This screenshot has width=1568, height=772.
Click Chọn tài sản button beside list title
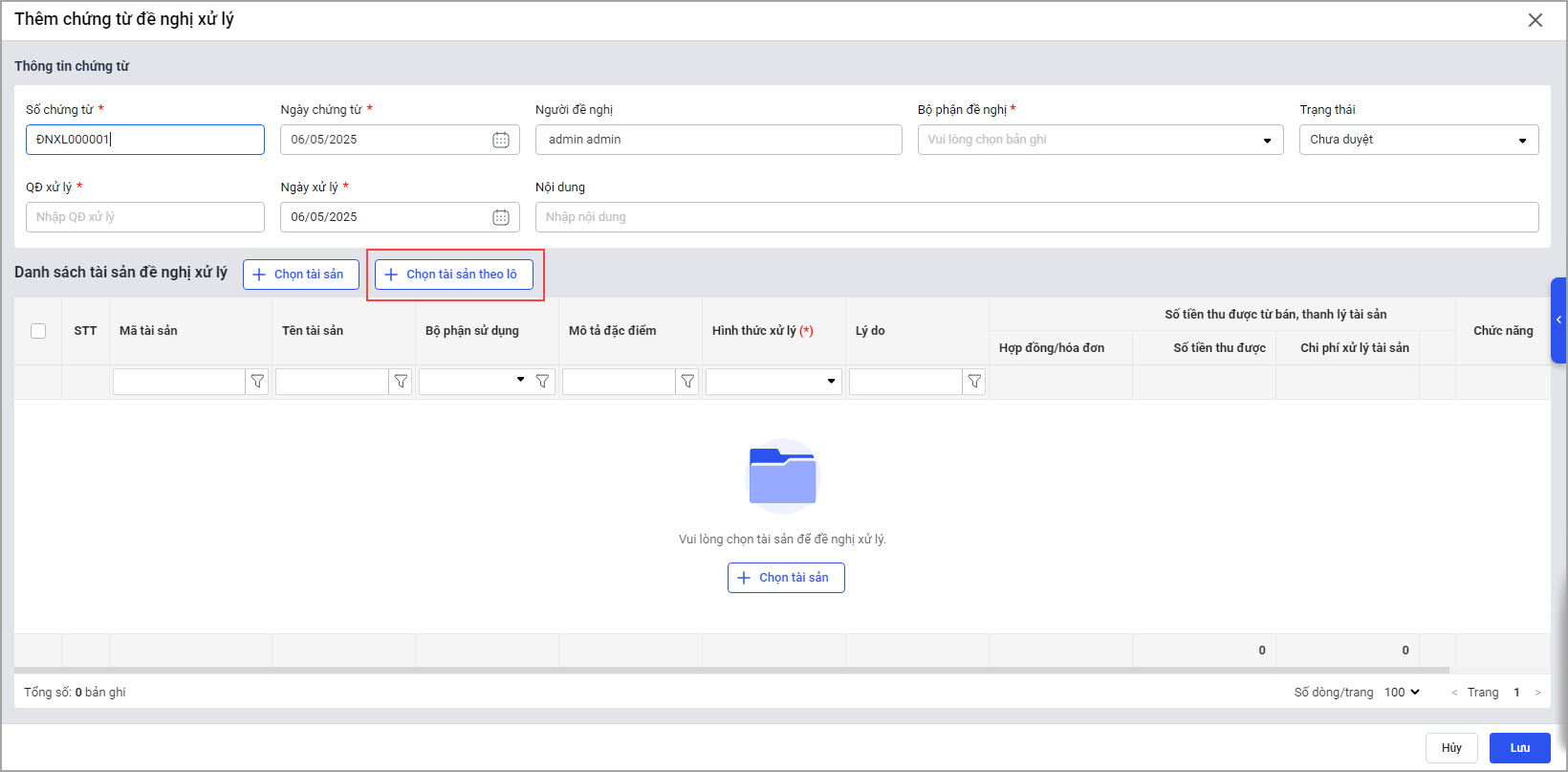pyautogui.click(x=300, y=275)
